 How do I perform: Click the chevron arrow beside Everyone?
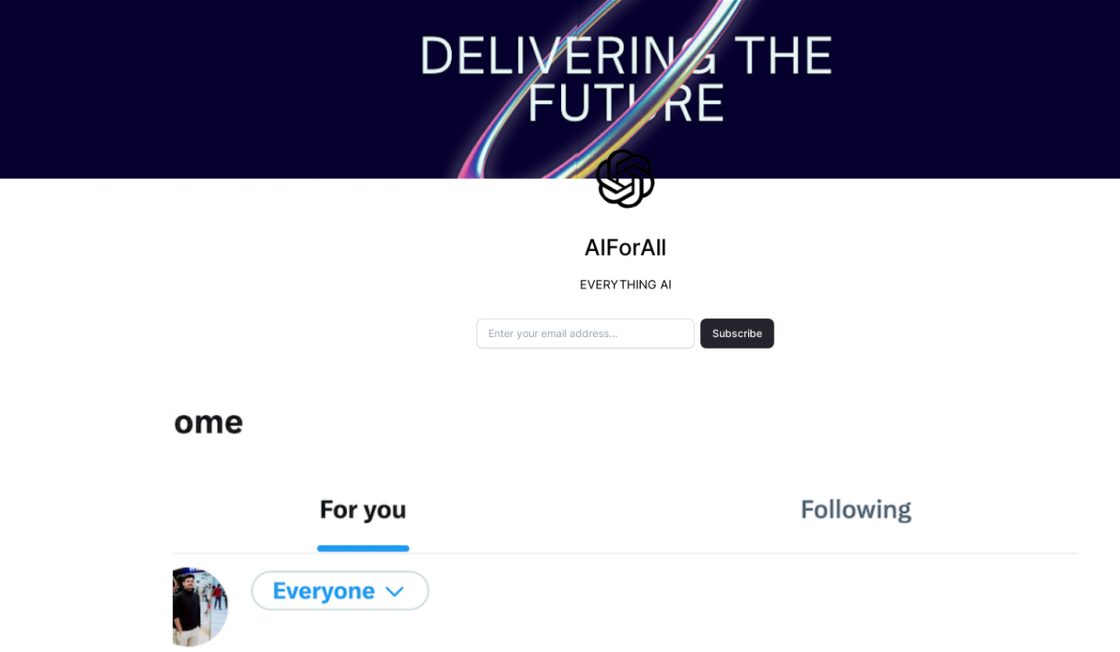point(395,592)
